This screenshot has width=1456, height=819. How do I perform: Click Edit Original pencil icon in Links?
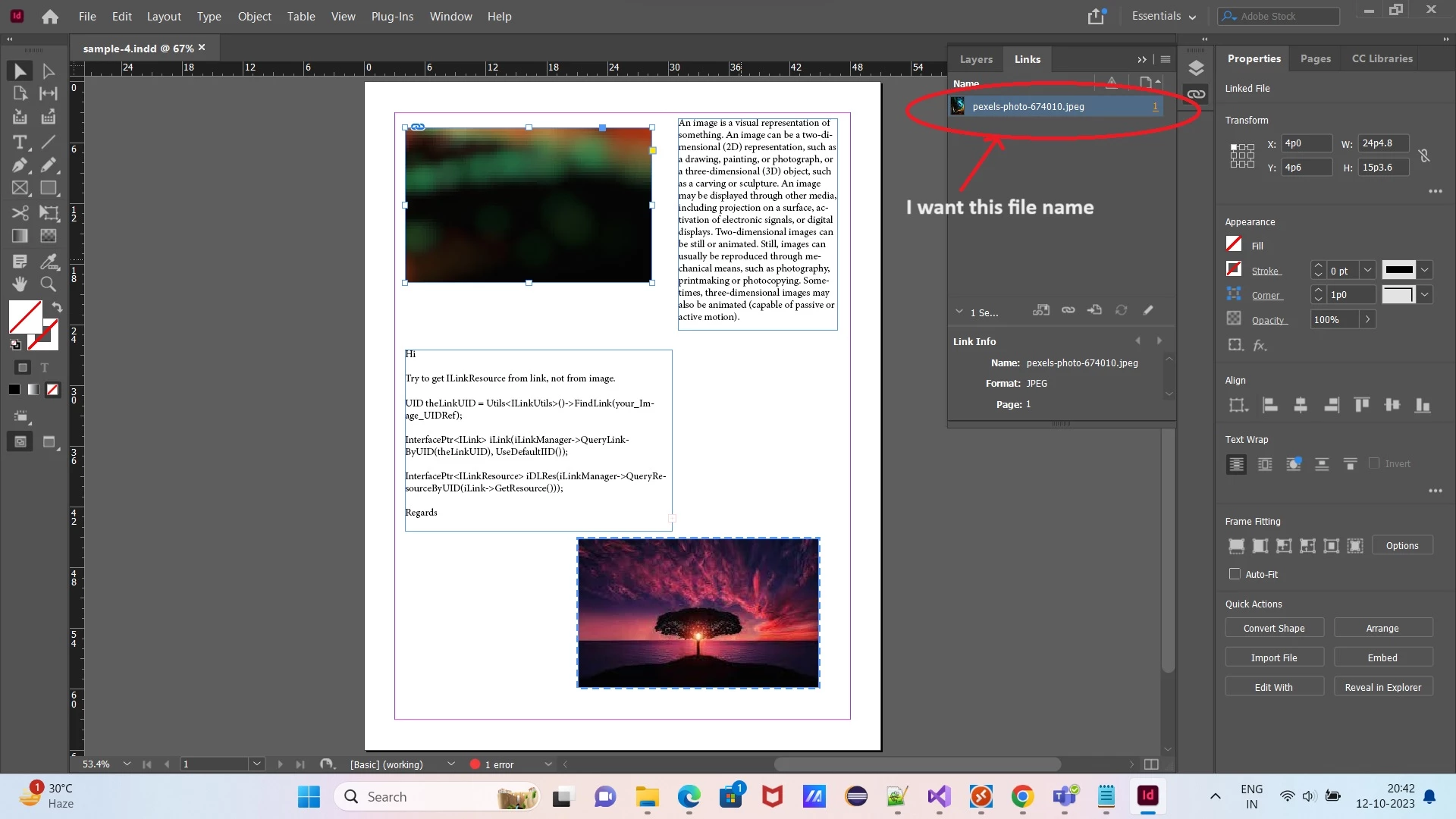coord(1148,310)
